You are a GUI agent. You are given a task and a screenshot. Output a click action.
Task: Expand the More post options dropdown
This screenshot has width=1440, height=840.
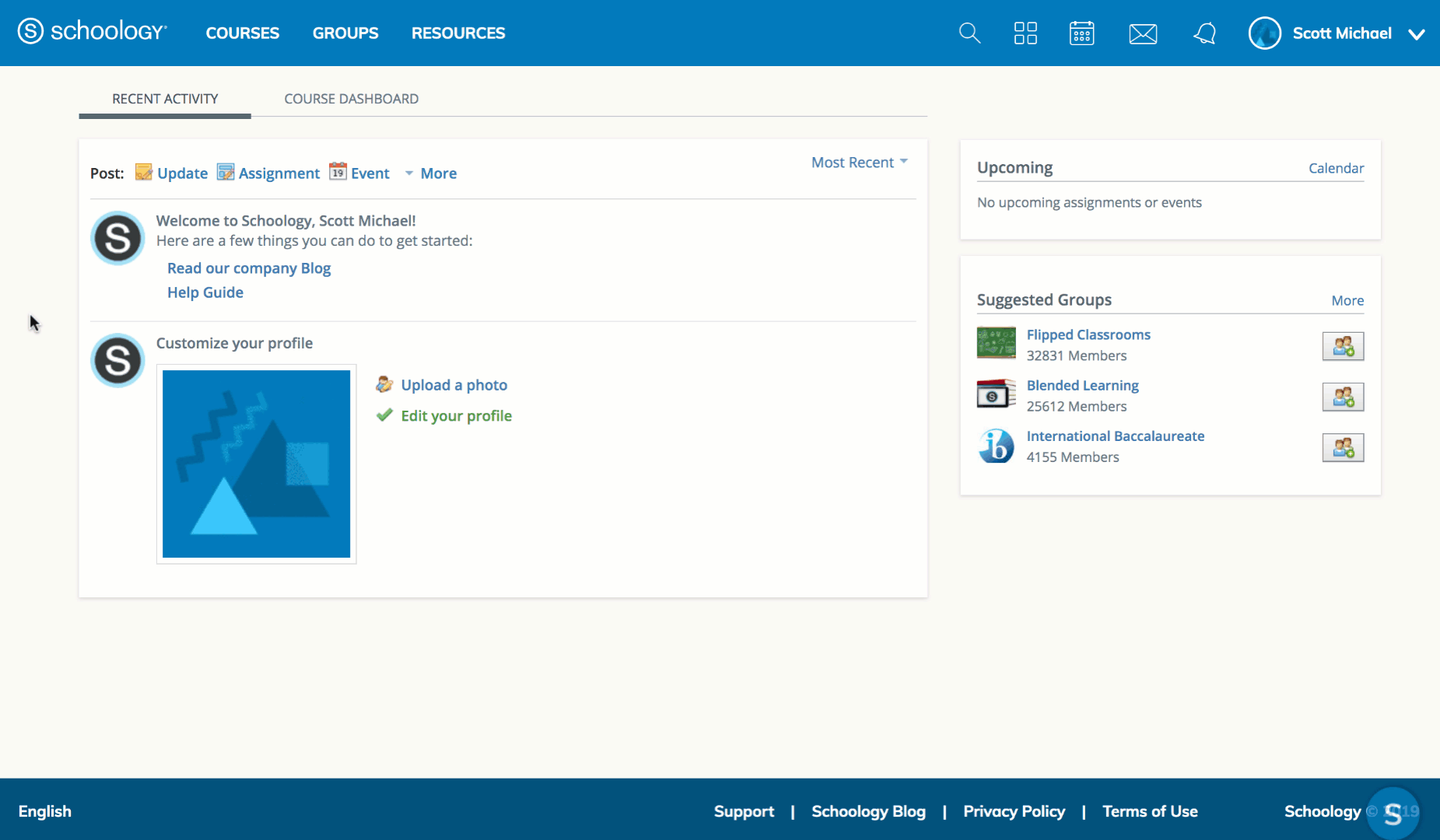coord(431,173)
